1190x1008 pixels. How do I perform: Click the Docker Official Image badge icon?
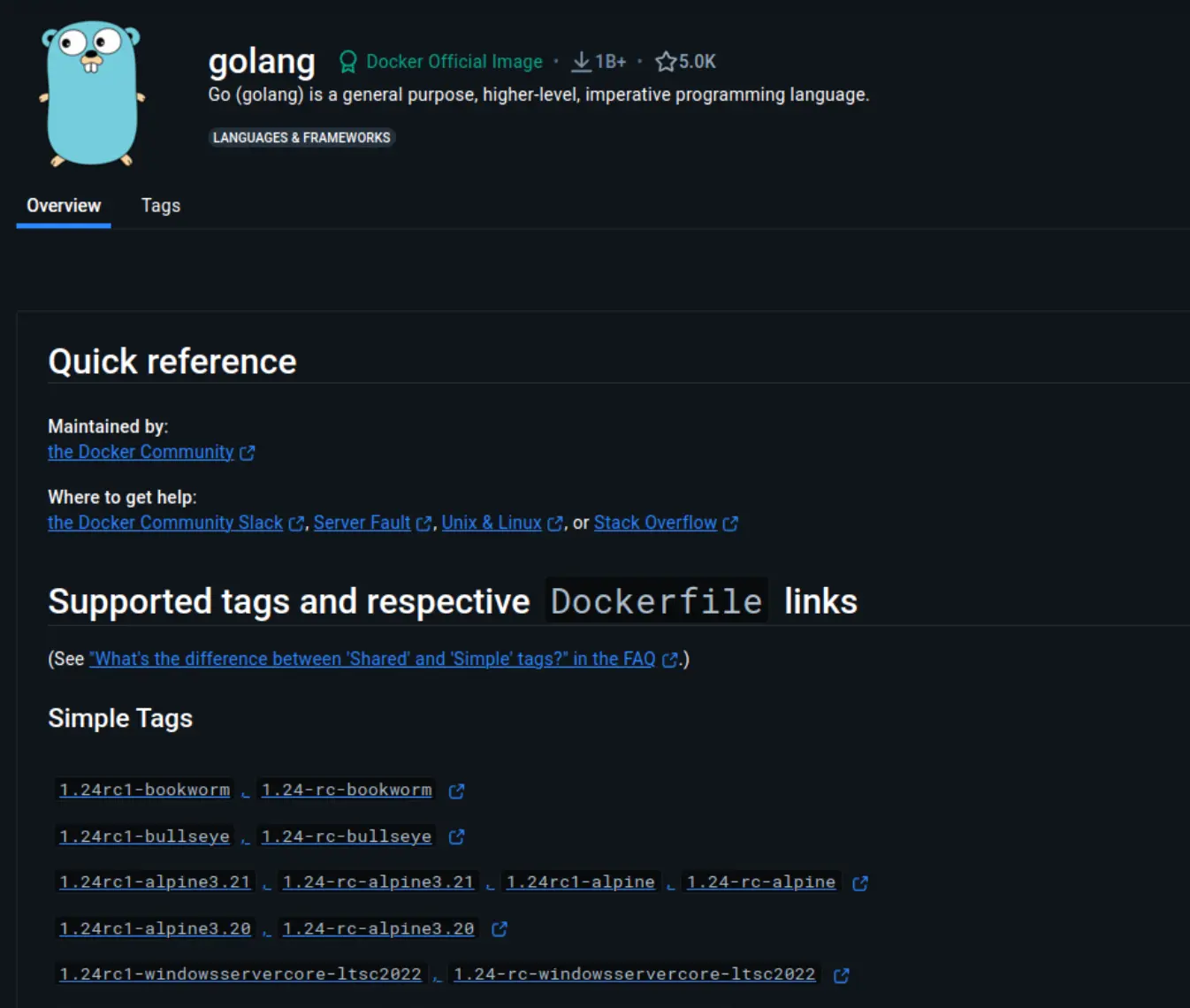coord(347,62)
